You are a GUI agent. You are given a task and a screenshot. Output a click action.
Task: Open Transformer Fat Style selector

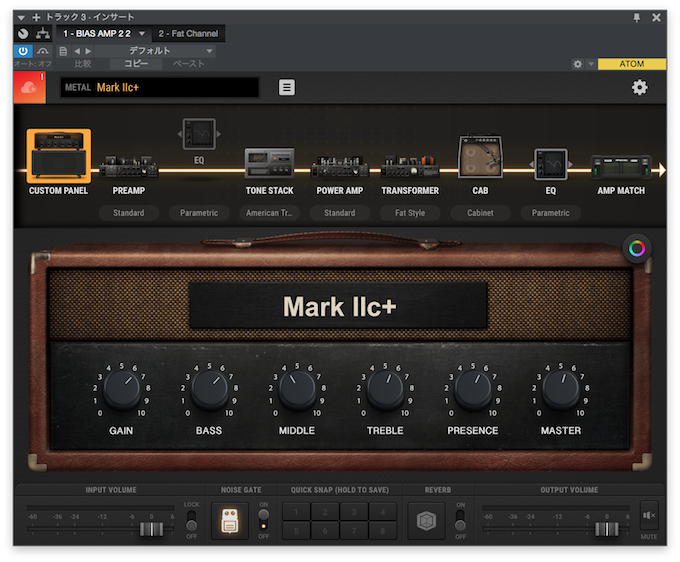(410, 213)
